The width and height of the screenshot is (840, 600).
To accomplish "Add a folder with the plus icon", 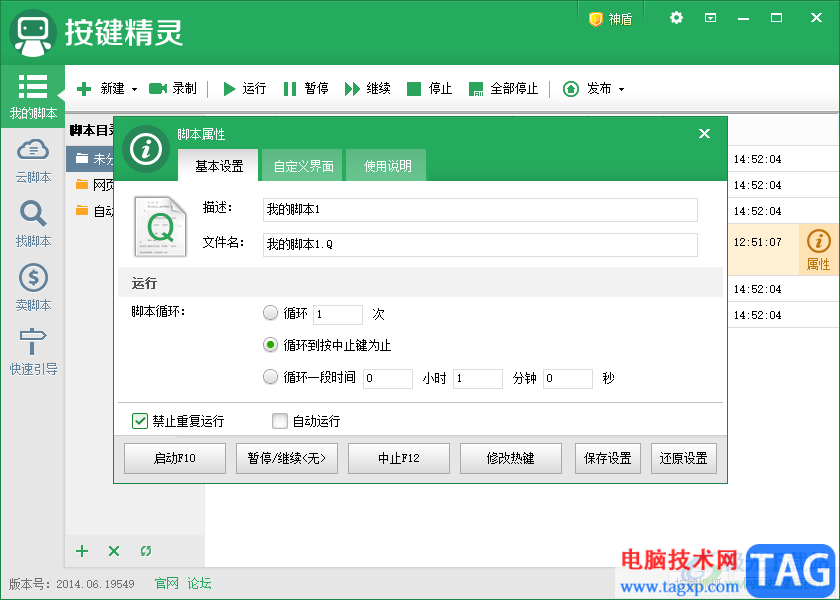I will (x=82, y=551).
